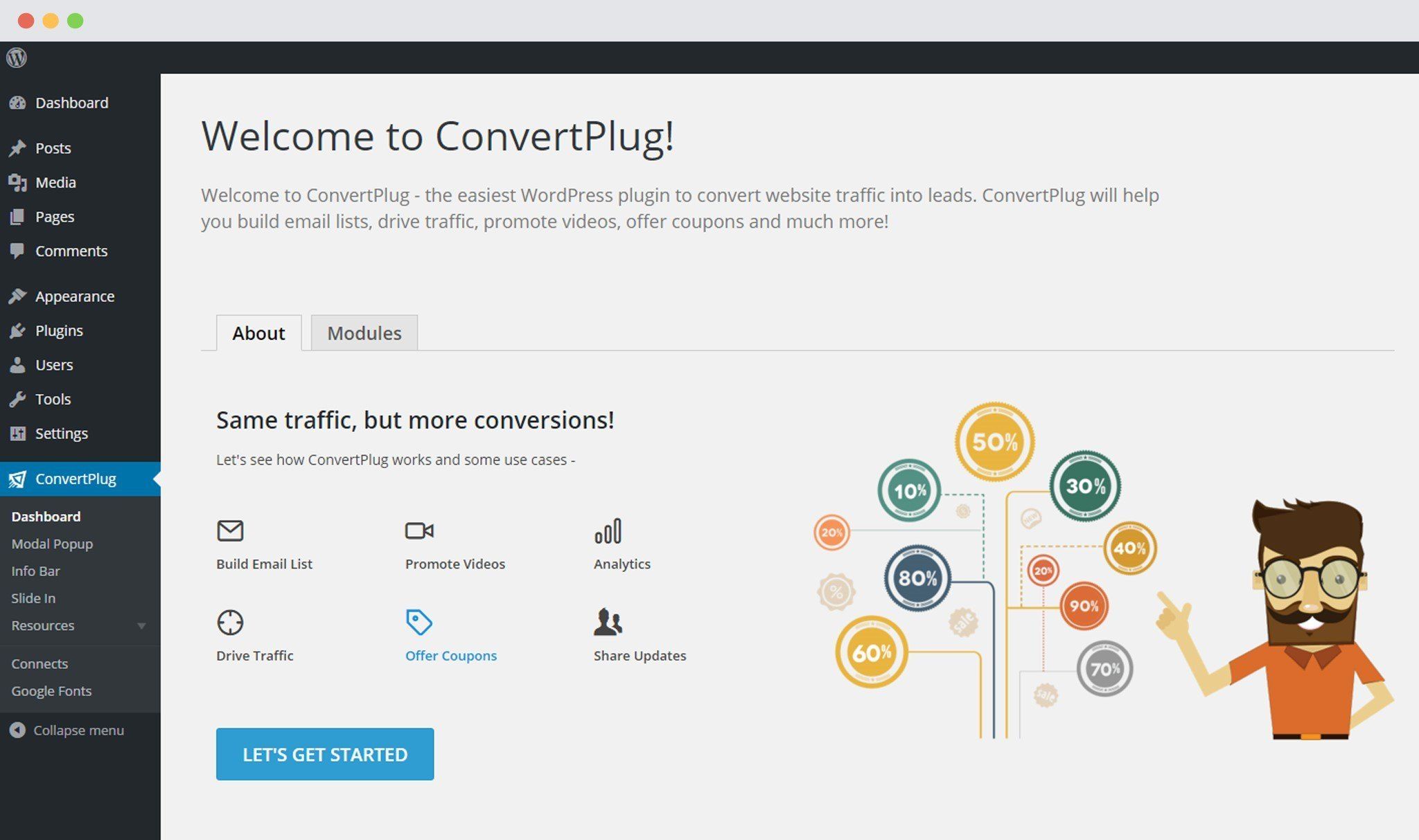Click the yellow minimize traffic light
Image resolution: width=1419 pixels, height=840 pixels.
click(49, 21)
